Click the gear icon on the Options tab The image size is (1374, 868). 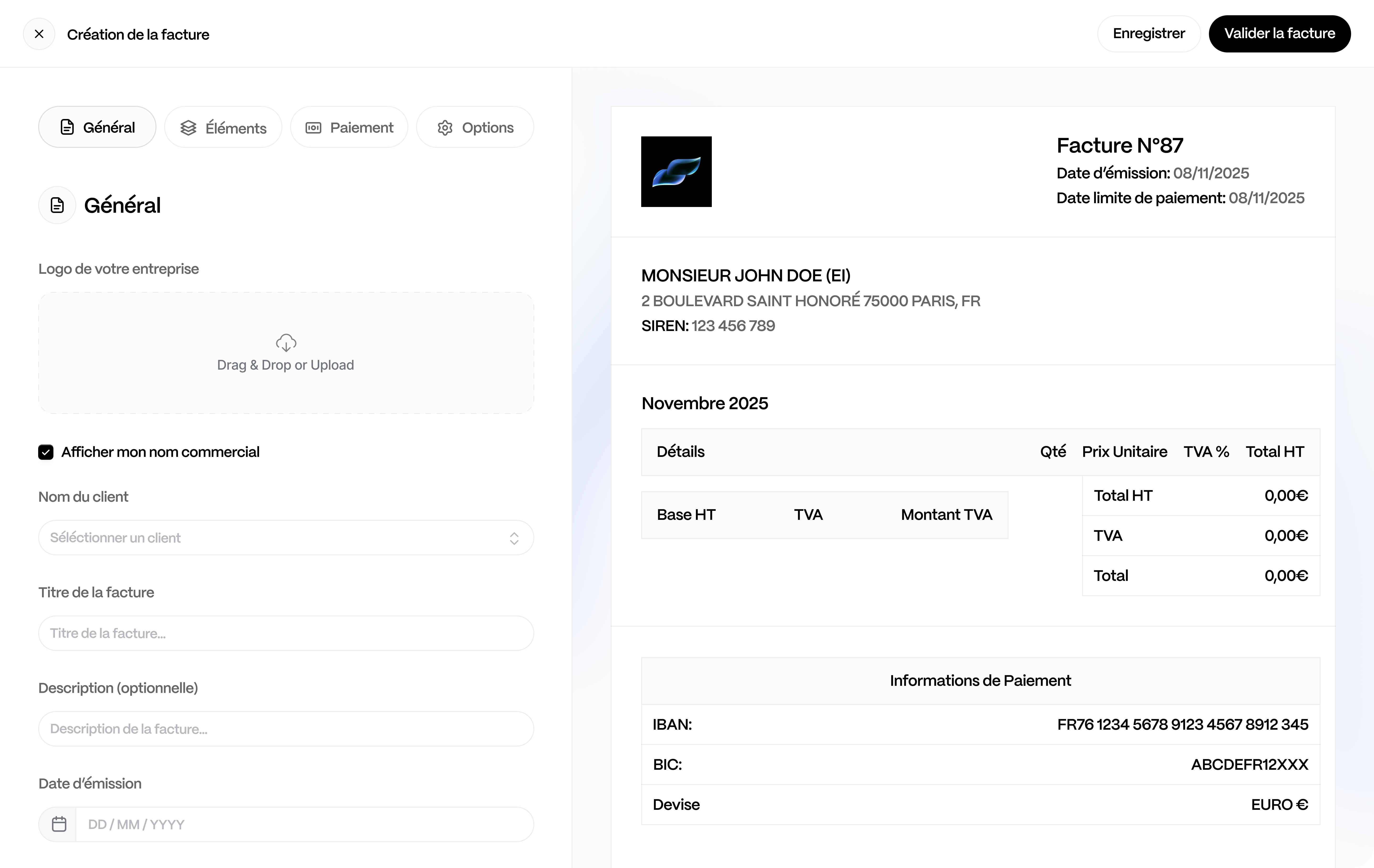(445, 128)
